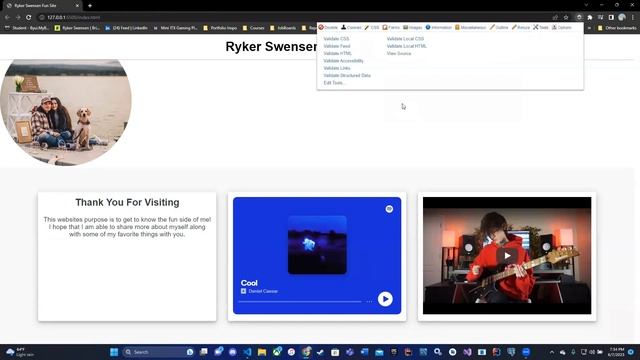Open Xbox app from the taskbar

coord(277,352)
